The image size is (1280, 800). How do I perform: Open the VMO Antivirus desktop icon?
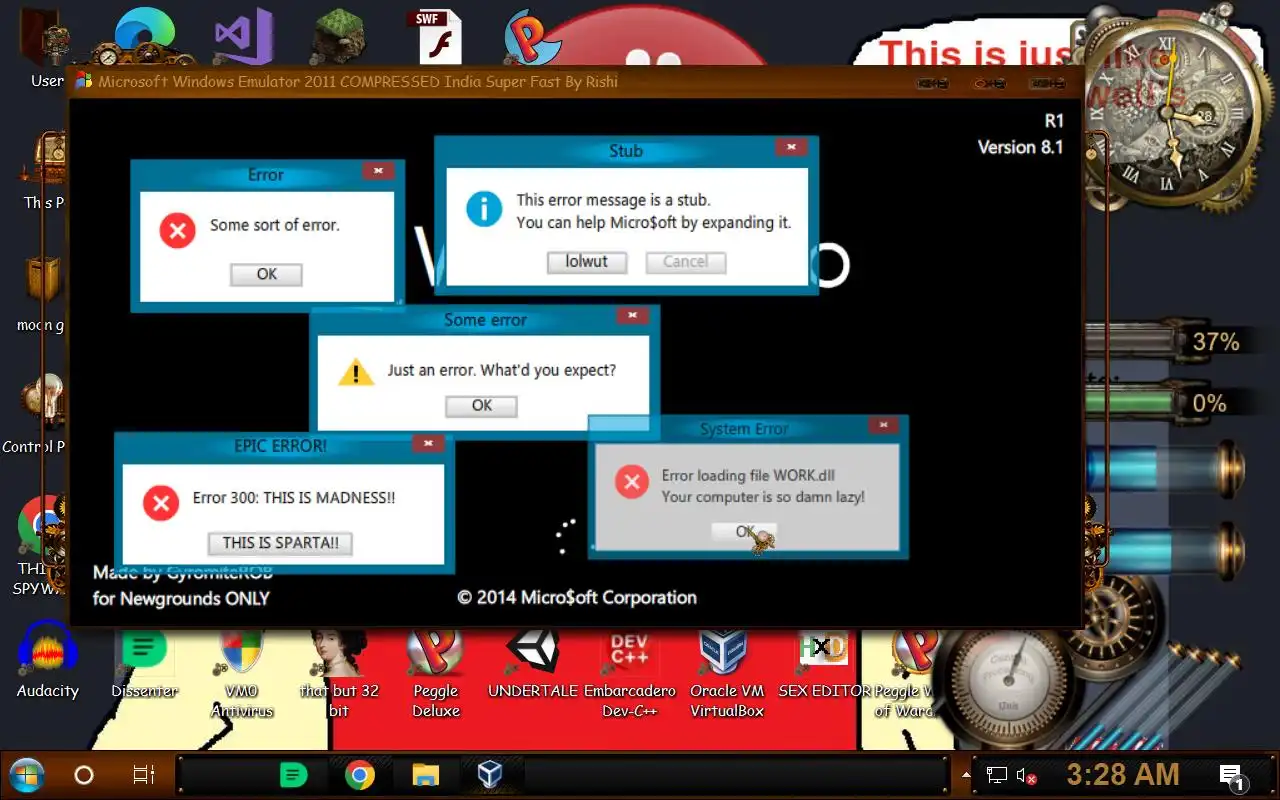[x=241, y=673]
